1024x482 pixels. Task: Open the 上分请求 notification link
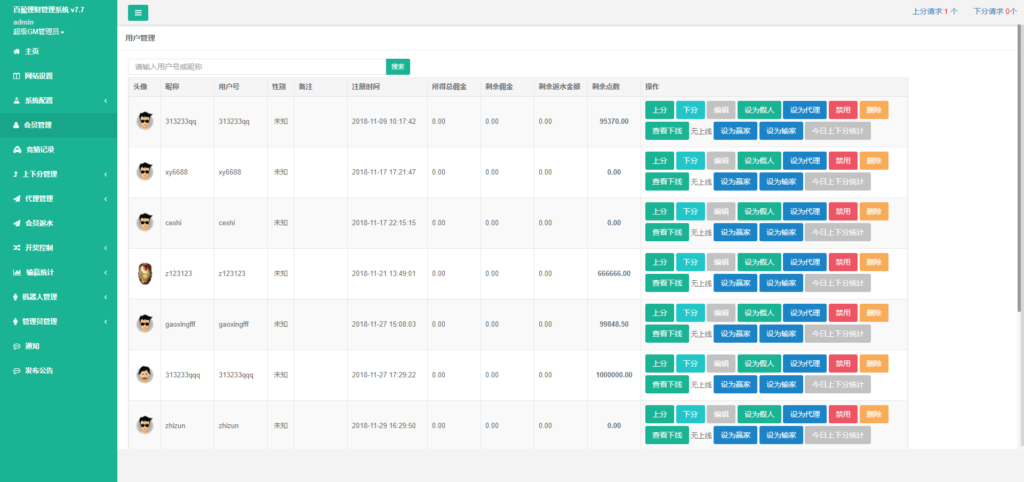click(935, 11)
